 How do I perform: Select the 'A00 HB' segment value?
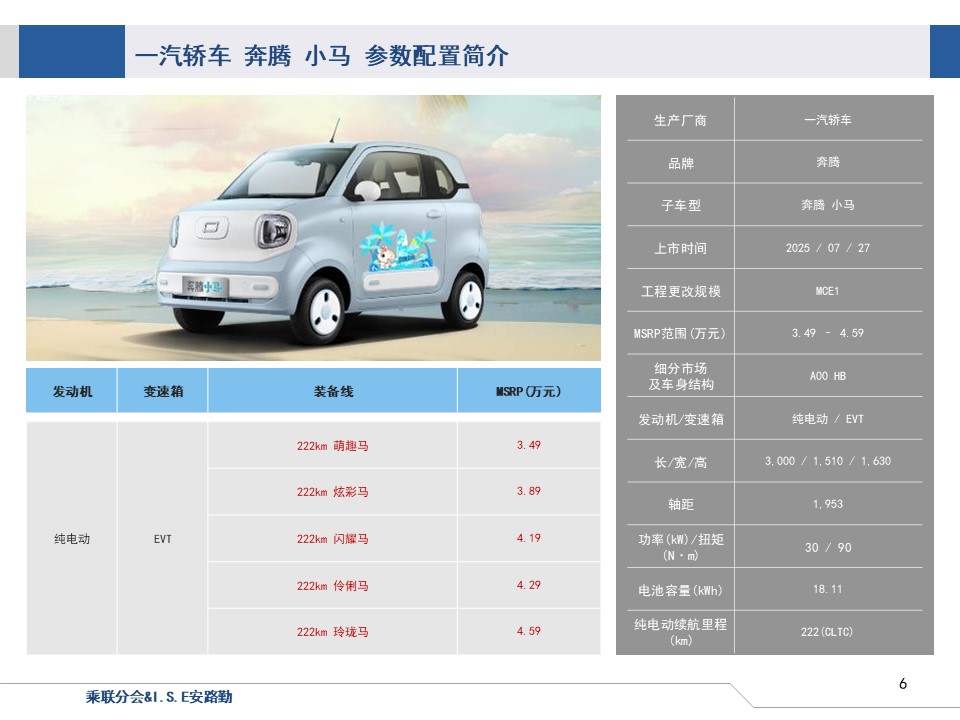(828, 376)
